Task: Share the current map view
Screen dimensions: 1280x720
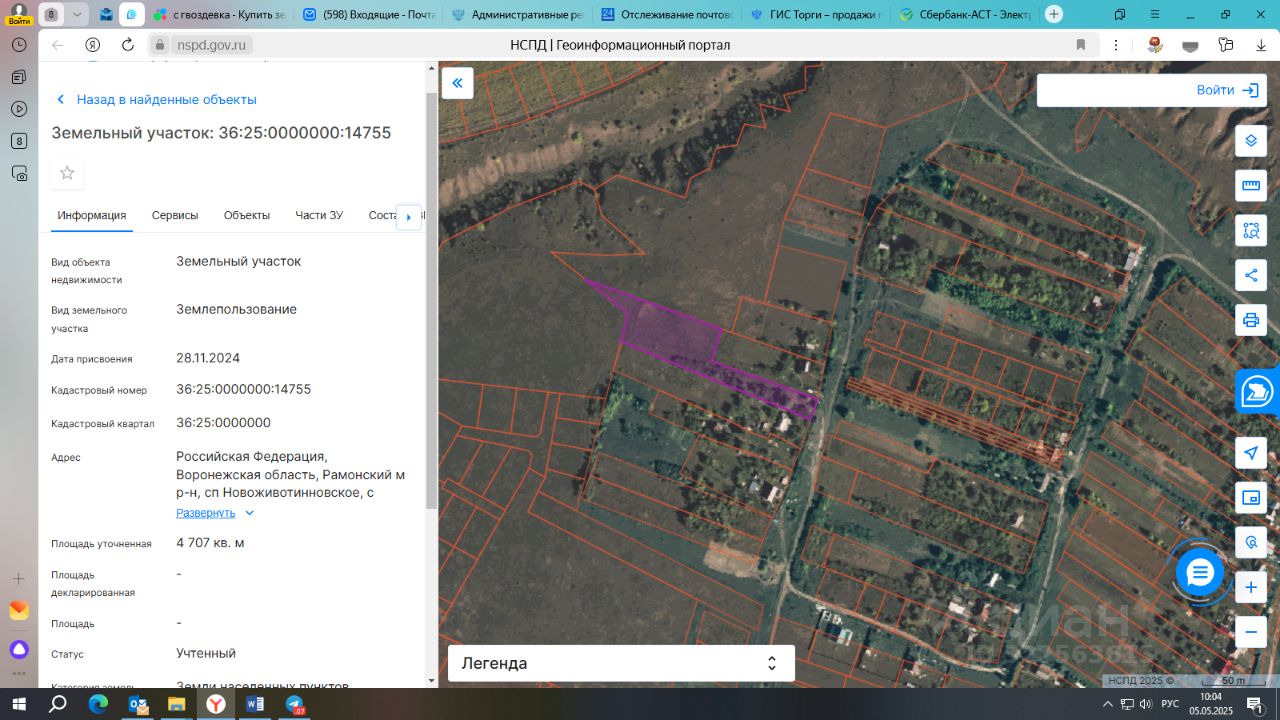Action: click(x=1251, y=275)
